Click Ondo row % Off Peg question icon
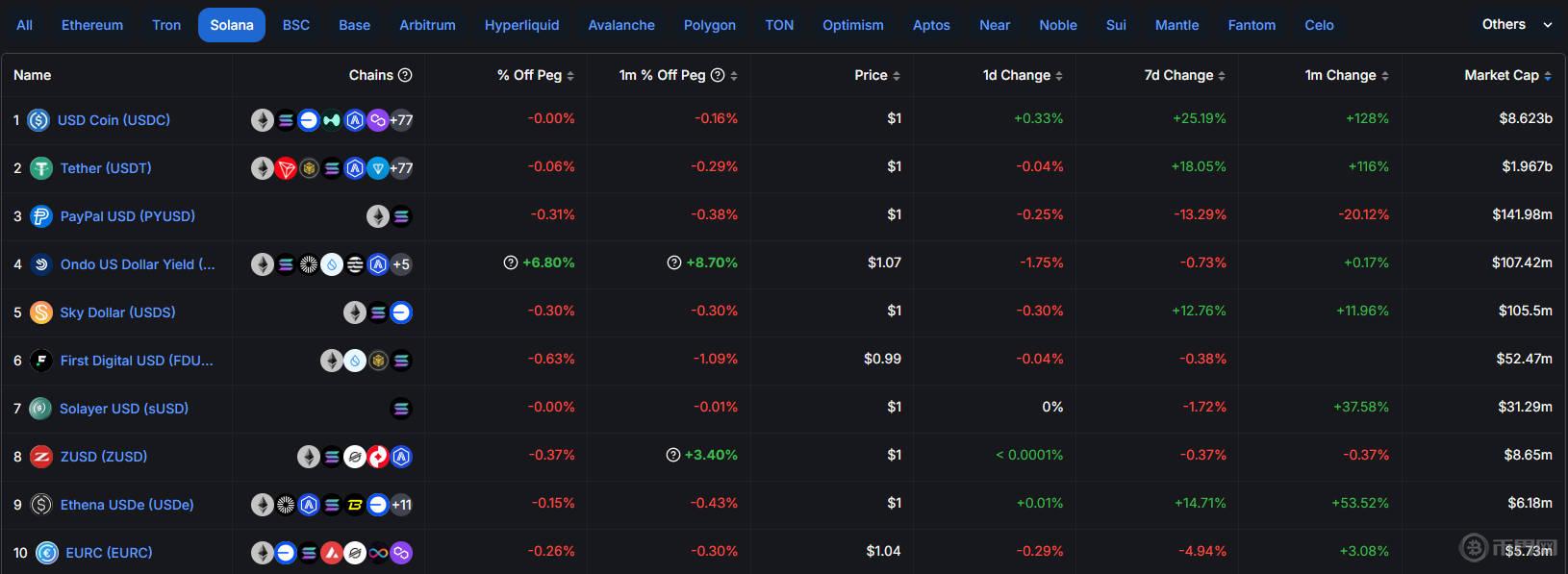Viewport: 1568px width, 574px height. tap(511, 262)
